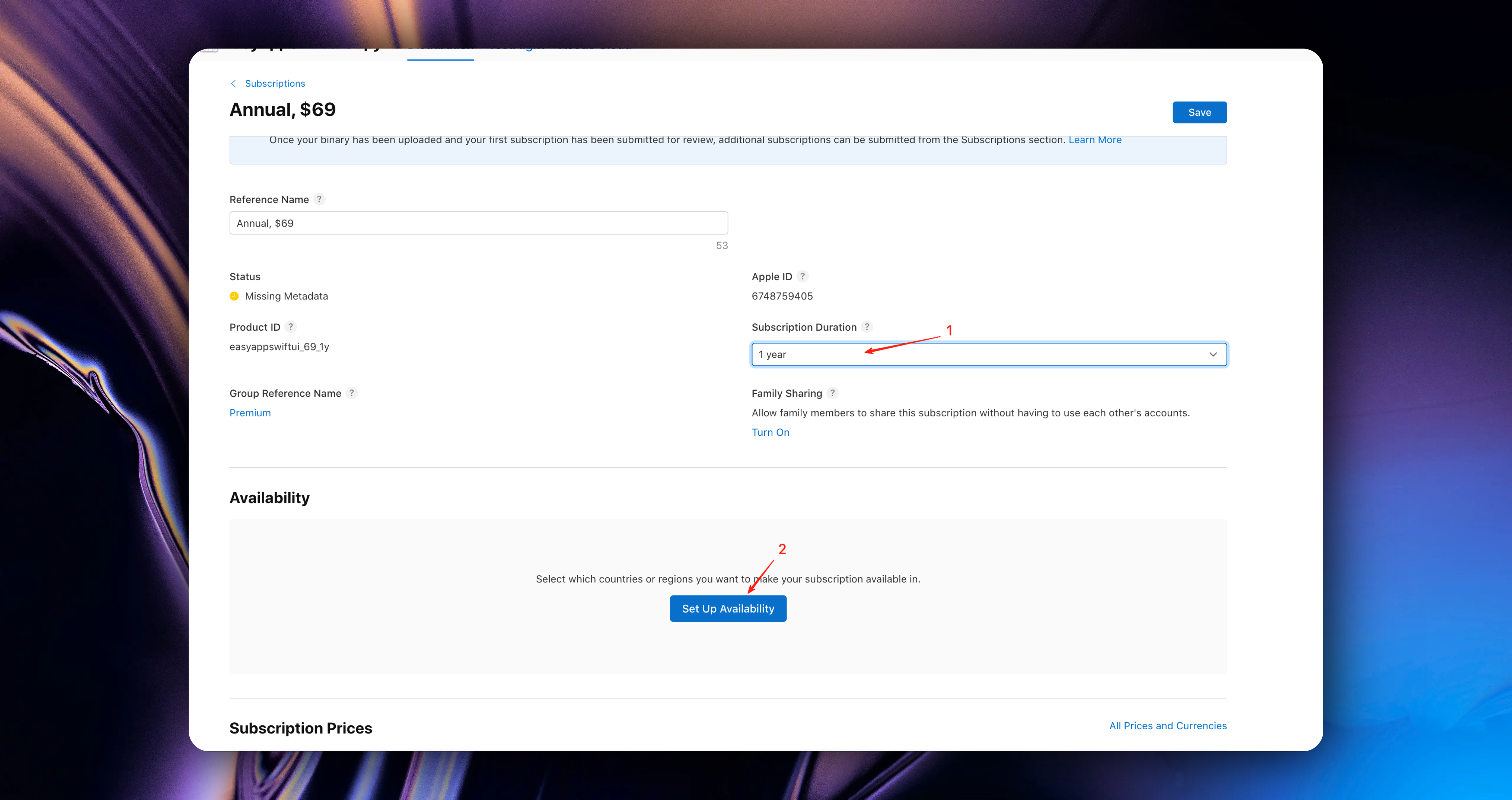Viewport: 1512px width, 800px height.
Task: View All Prices and Currencies
Action: [1167, 725]
